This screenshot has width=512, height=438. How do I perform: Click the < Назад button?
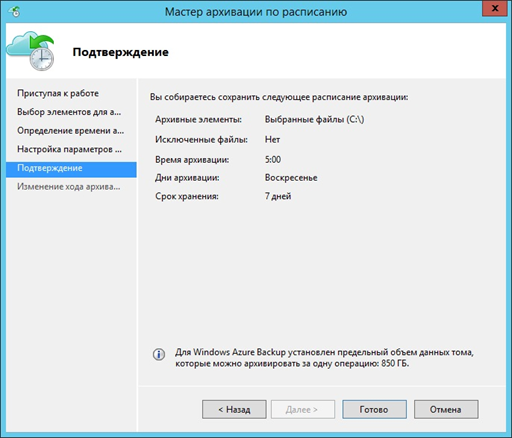click(234, 409)
